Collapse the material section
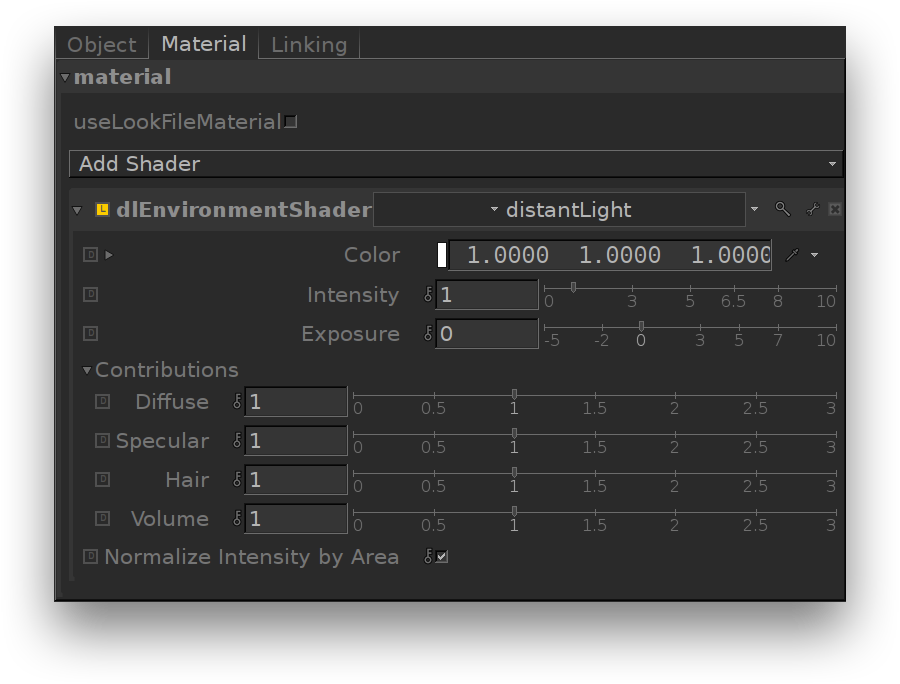 click(x=65, y=77)
